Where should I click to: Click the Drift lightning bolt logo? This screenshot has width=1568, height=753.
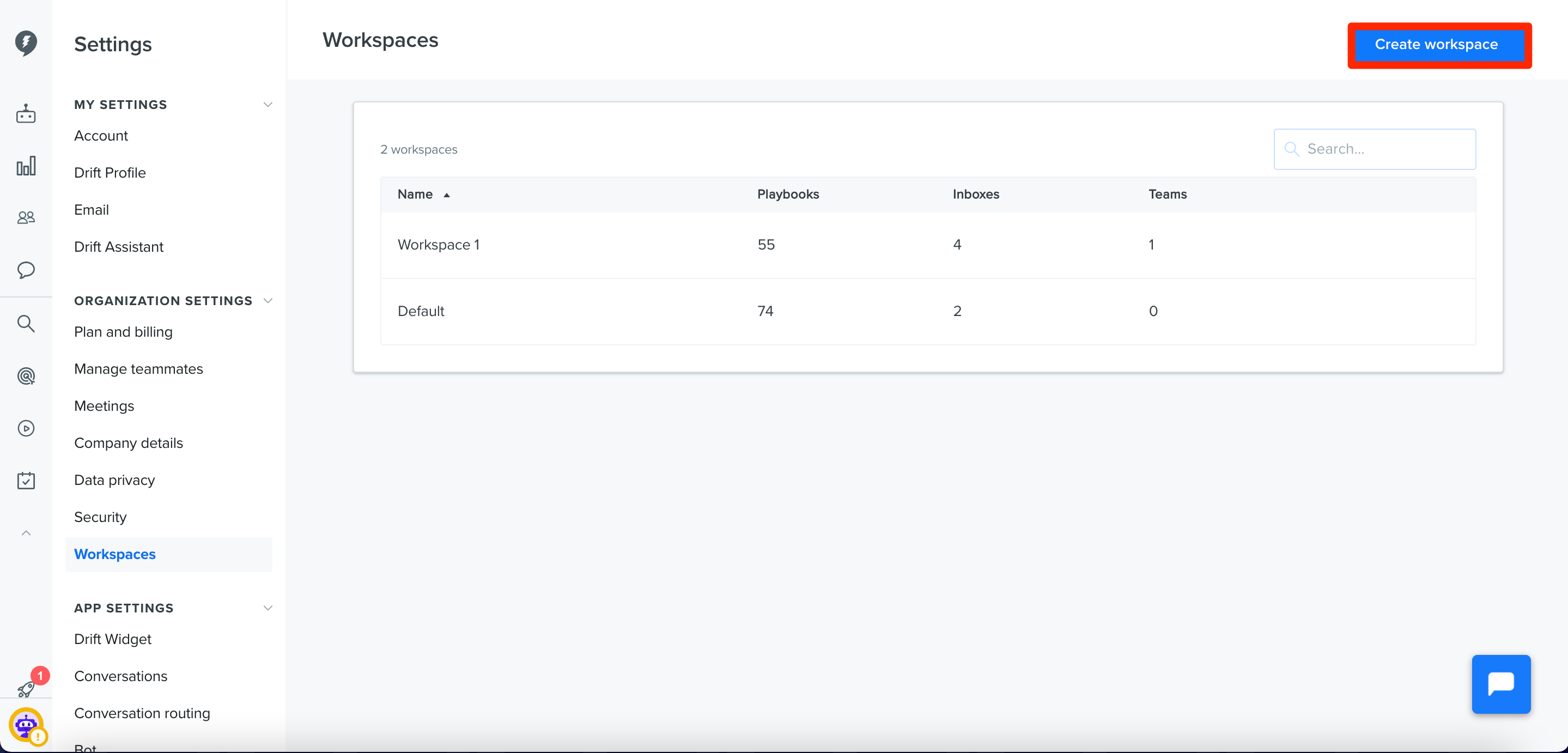(x=26, y=43)
